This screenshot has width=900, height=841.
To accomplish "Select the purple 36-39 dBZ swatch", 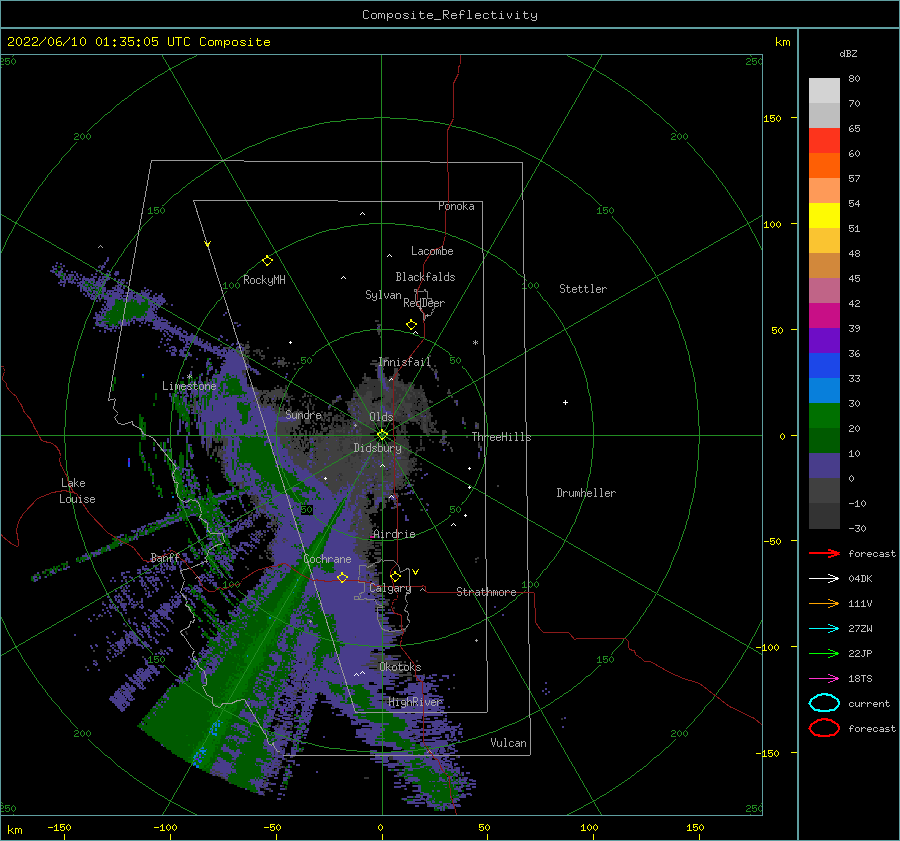I will pyautogui.click(x=824, y=341).
